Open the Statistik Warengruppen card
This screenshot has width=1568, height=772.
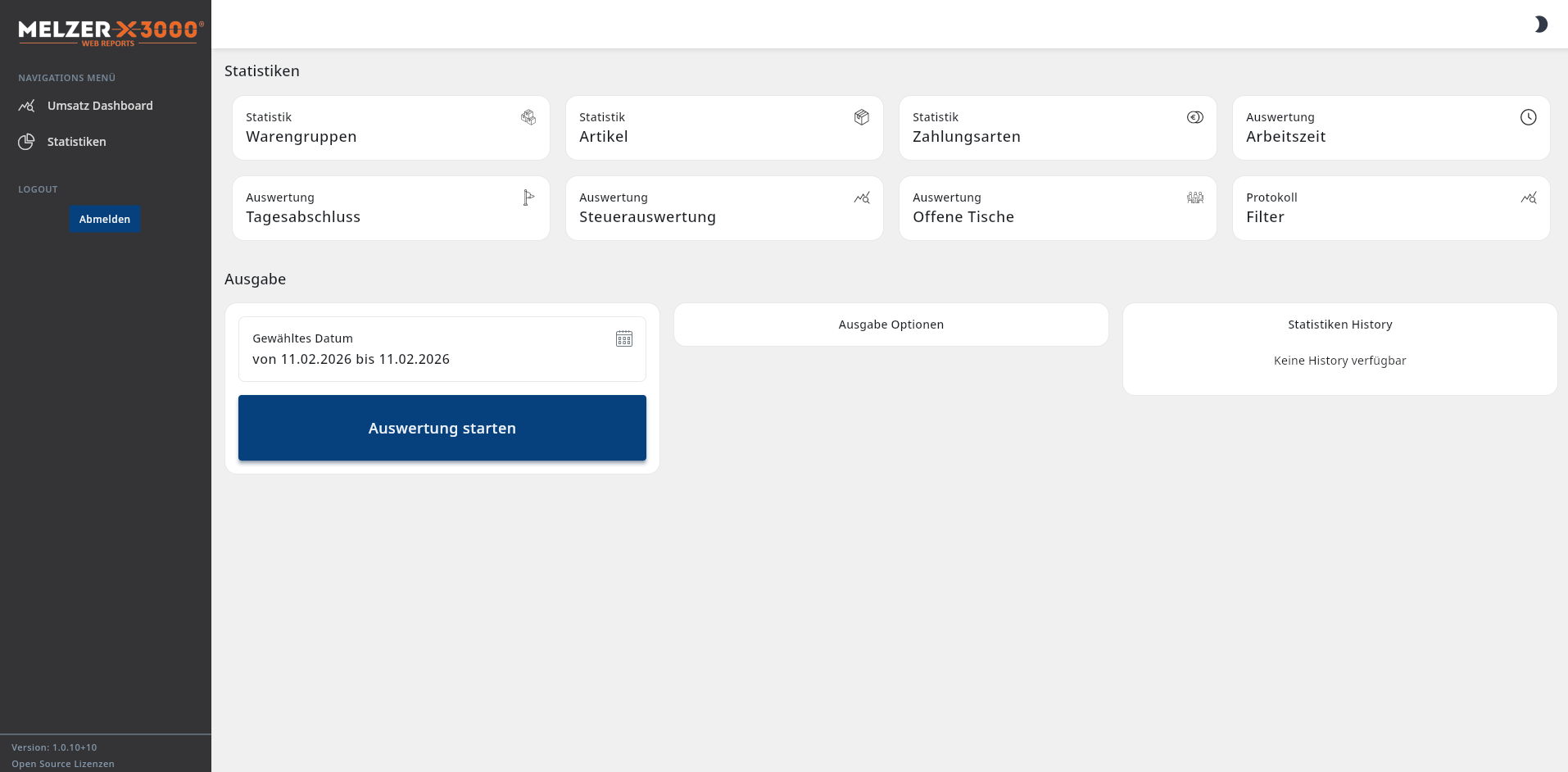(391, 128)
